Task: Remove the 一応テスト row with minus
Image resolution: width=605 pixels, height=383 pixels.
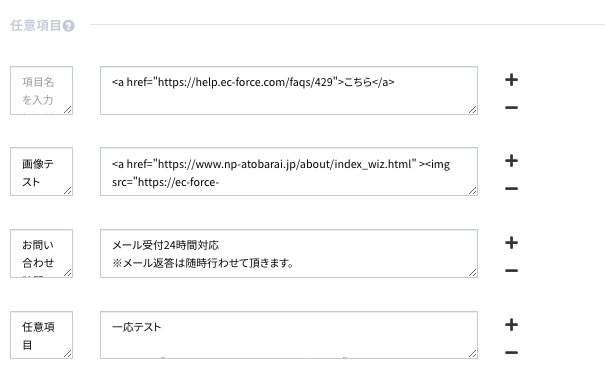Action: point(511,353)
